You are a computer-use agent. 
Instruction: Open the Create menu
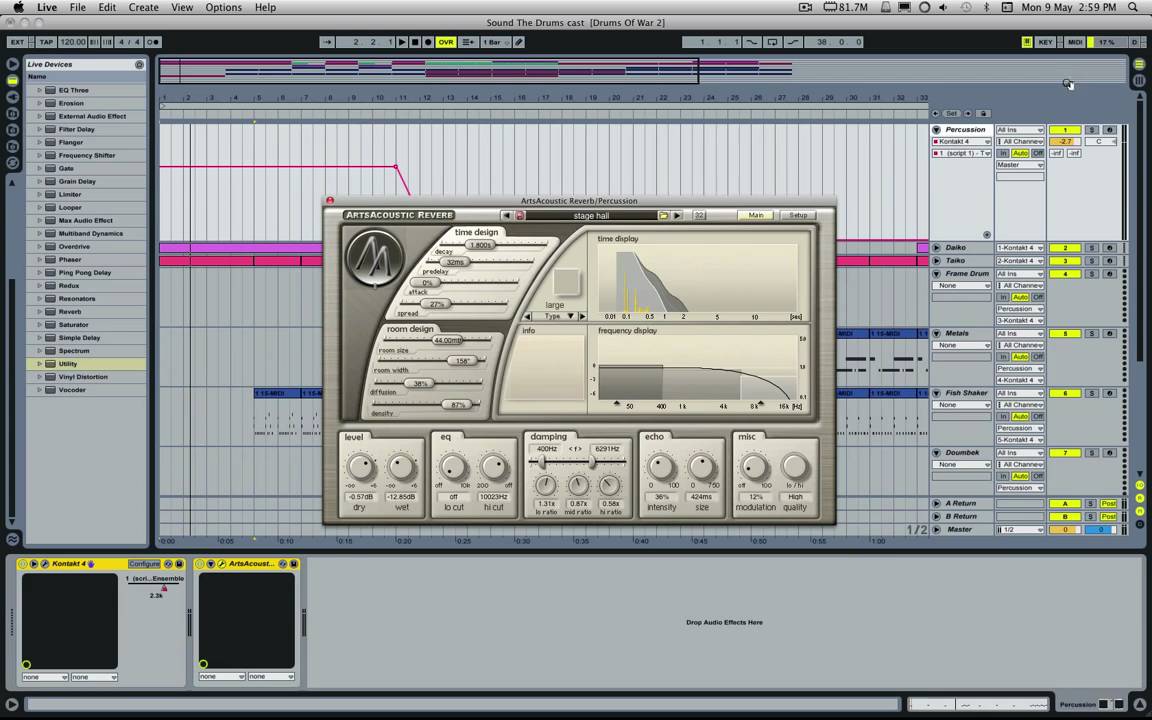click(x=143, y=7)
